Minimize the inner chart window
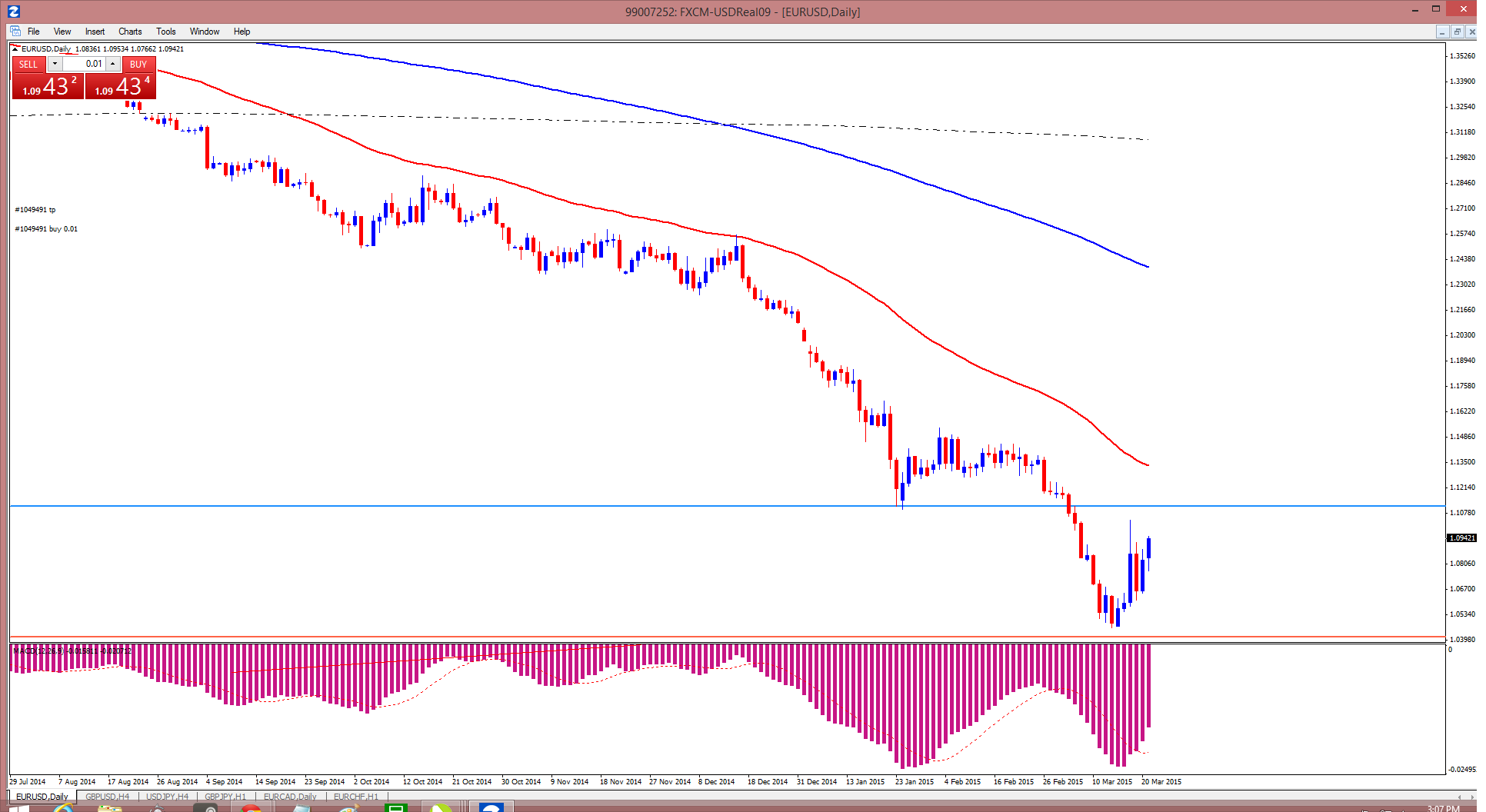Image resolution: width=1486 pixels, height=812 pixels. coord(1442,32)
